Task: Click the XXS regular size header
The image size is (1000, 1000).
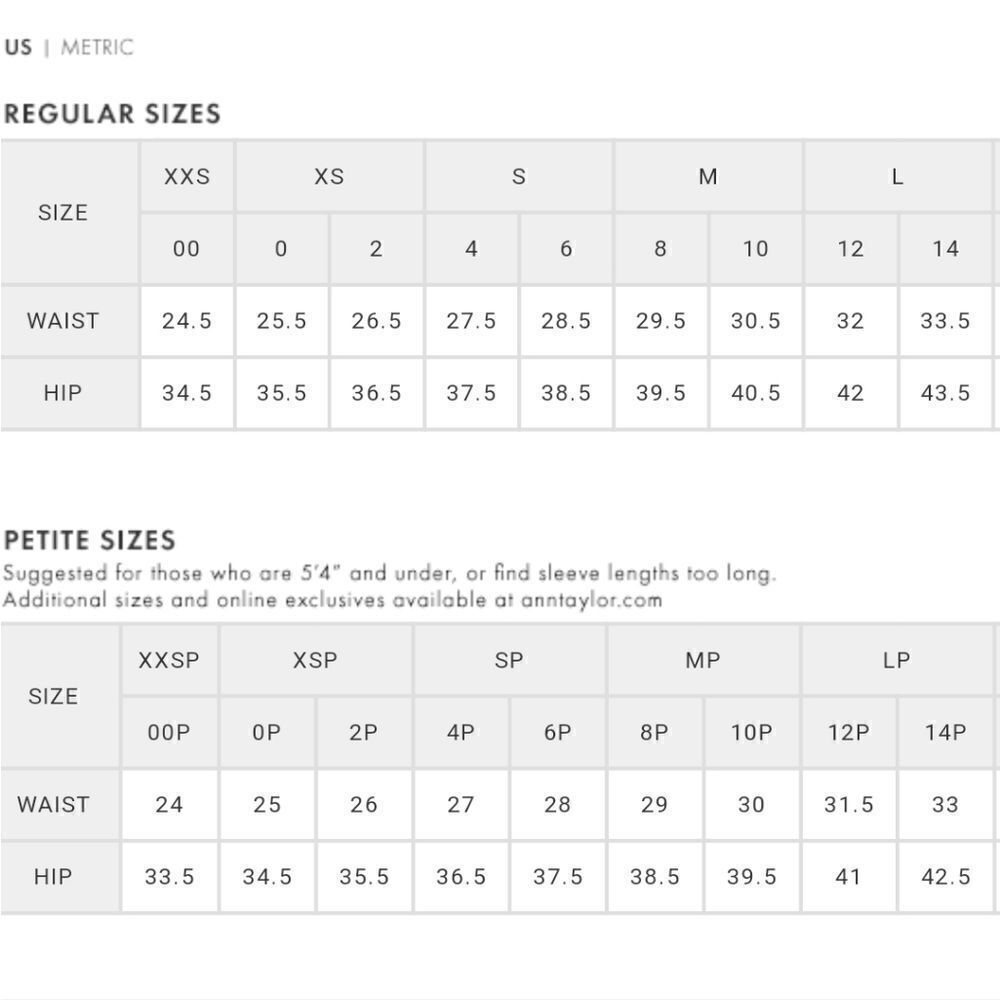Action: (187, 176)
